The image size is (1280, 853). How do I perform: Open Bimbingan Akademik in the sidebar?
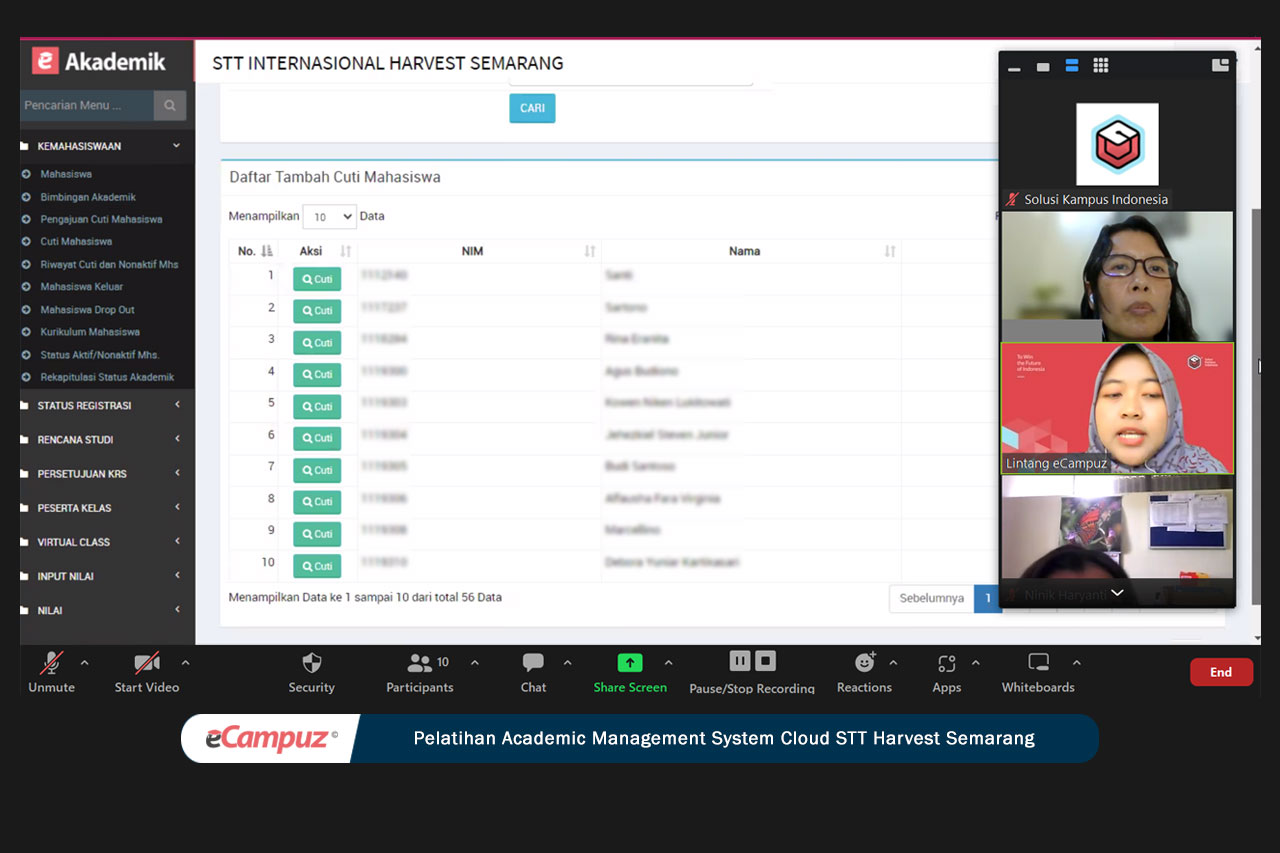point(88,197)
